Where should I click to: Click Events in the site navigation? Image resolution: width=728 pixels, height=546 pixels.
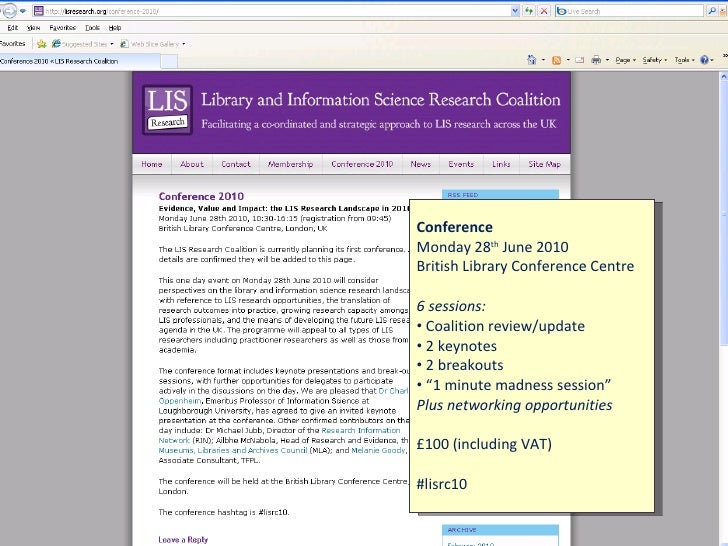(461, 164)
